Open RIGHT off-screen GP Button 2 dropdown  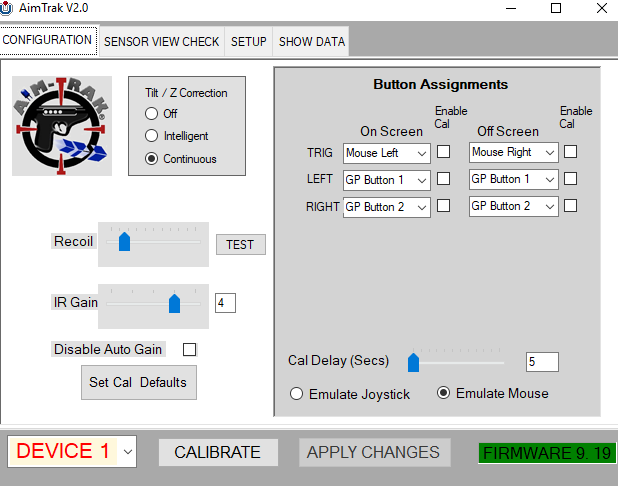[x=514, y=206]
